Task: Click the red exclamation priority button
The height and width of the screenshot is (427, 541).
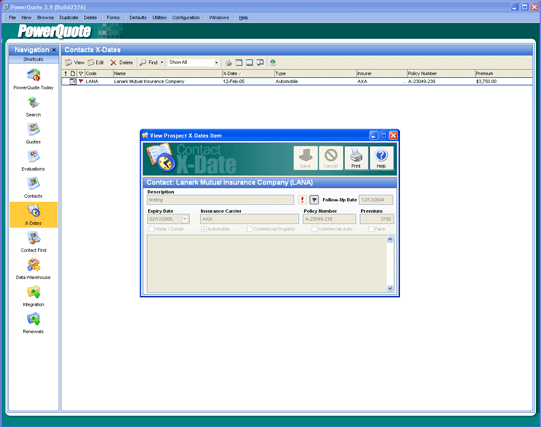Action: (x=302, y=200)
